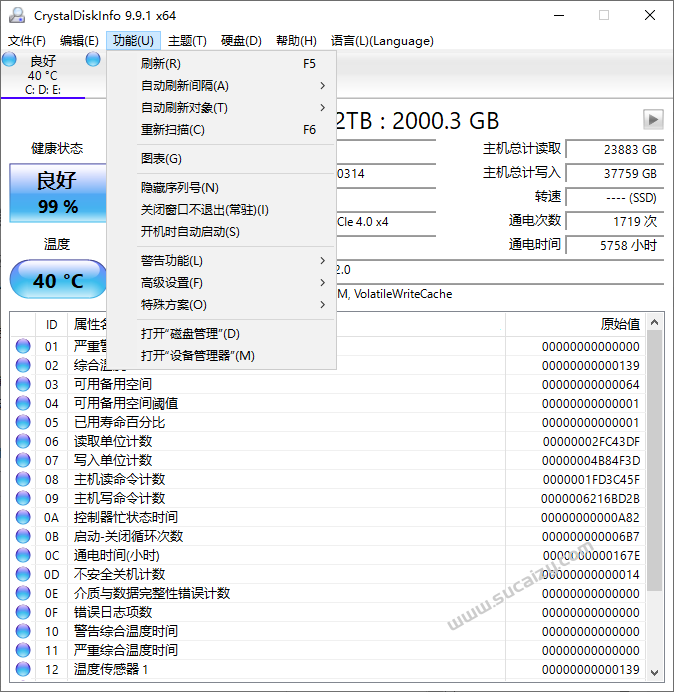Open the 主题(T) menu
This screenshot has height=692, width=674.
187,41
